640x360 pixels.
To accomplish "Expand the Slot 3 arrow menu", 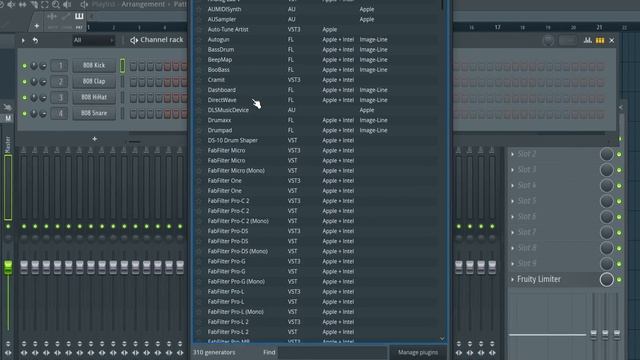I will [x=513, y=170].
